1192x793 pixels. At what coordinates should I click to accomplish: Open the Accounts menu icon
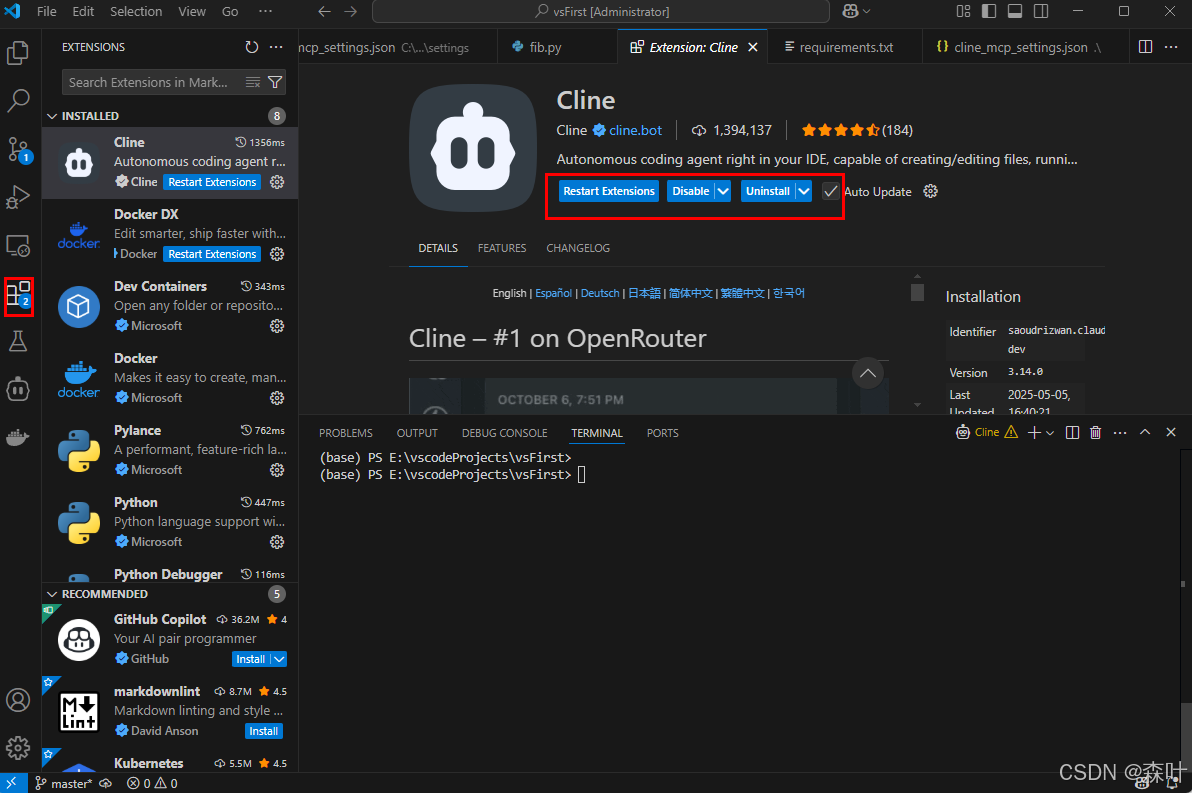[18, 699]
